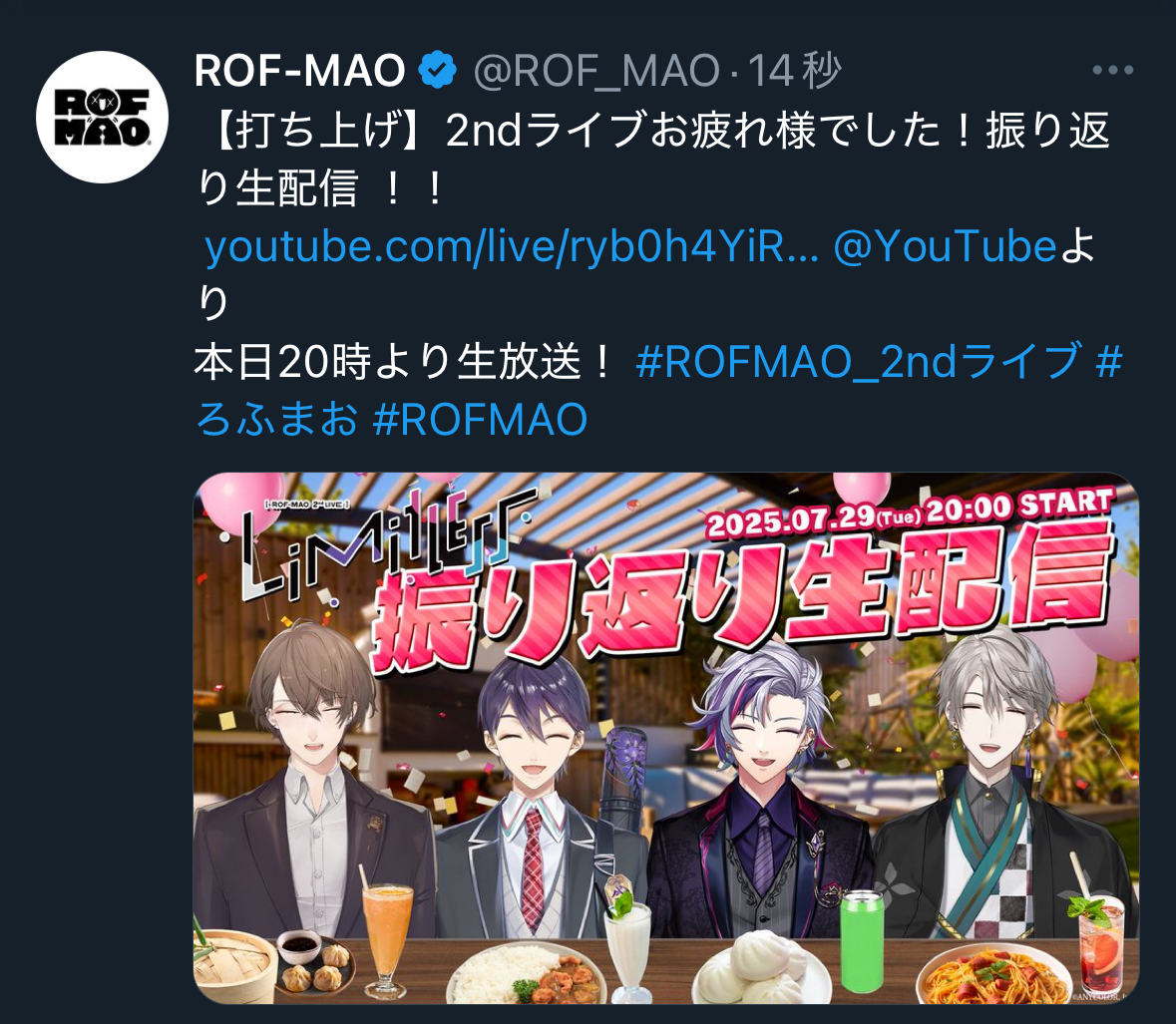Click the green can in the image
The height and width of the screenshot is (1024, 1176).
pyautogui.click(x=863, y=941)
